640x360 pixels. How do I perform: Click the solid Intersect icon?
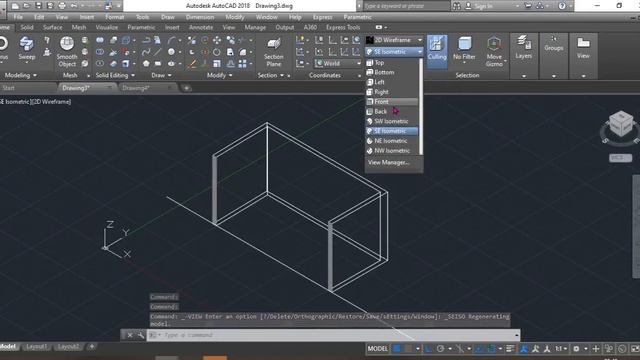[100, 64]
